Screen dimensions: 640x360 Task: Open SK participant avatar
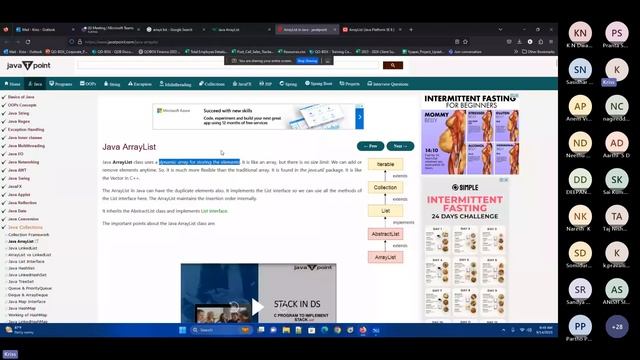point(617,180)
